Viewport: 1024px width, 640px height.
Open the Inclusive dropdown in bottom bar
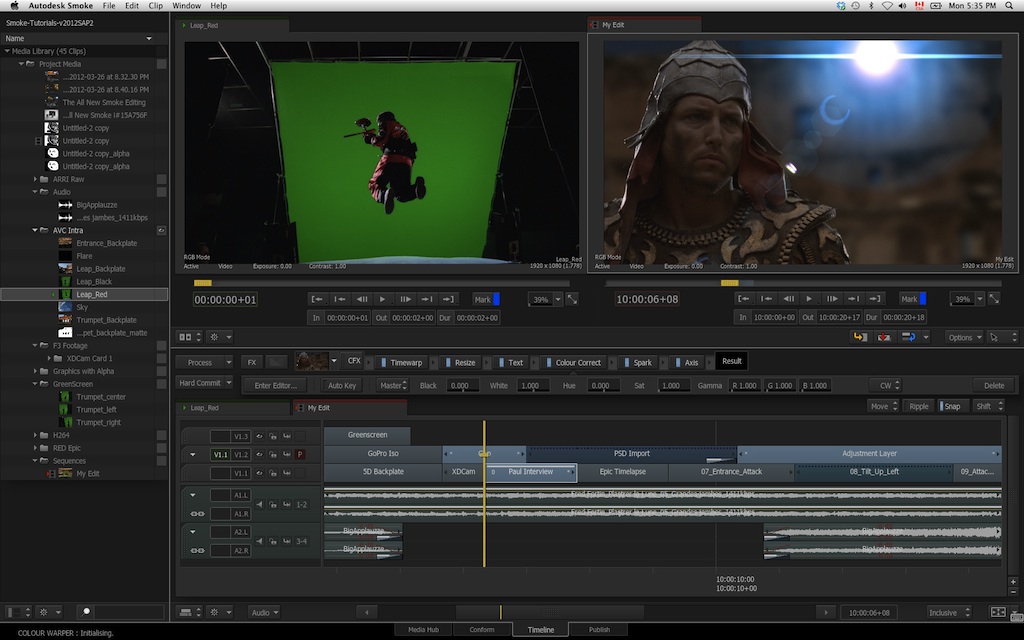948,613
